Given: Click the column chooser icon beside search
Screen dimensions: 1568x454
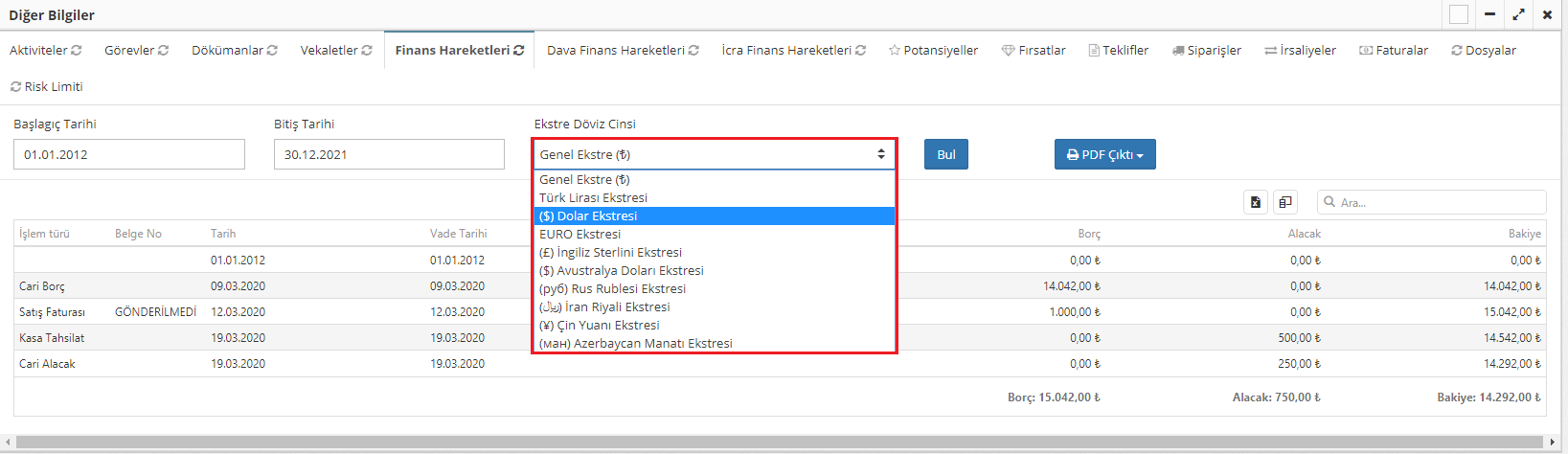Looking at the screenshot, I should pos(1285,202).
